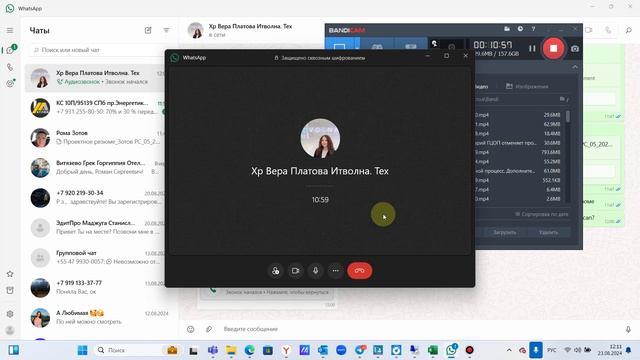Viewport: 640px width, 360px height.
Task: Open the Calls section in WhatsApp sidebar
Action: 10,67
